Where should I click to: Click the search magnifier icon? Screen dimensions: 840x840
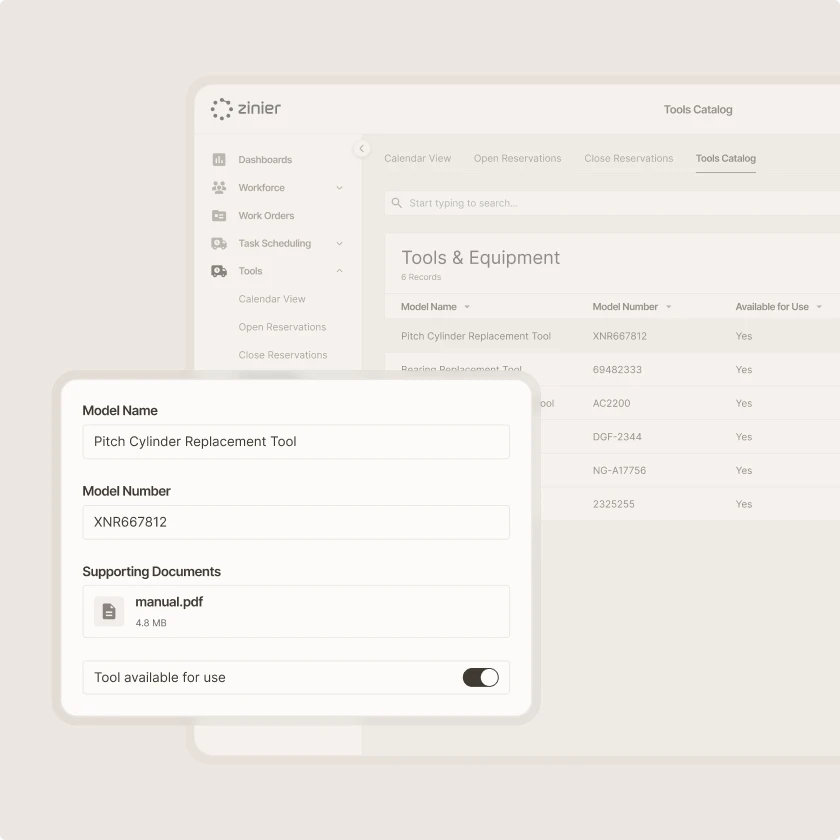(x=396, y=203)
